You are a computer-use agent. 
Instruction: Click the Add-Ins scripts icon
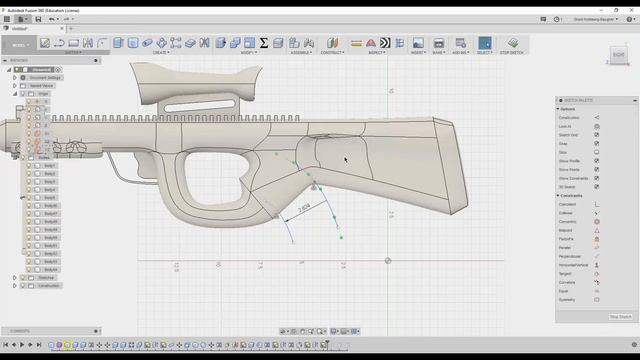tap(460, 43)
